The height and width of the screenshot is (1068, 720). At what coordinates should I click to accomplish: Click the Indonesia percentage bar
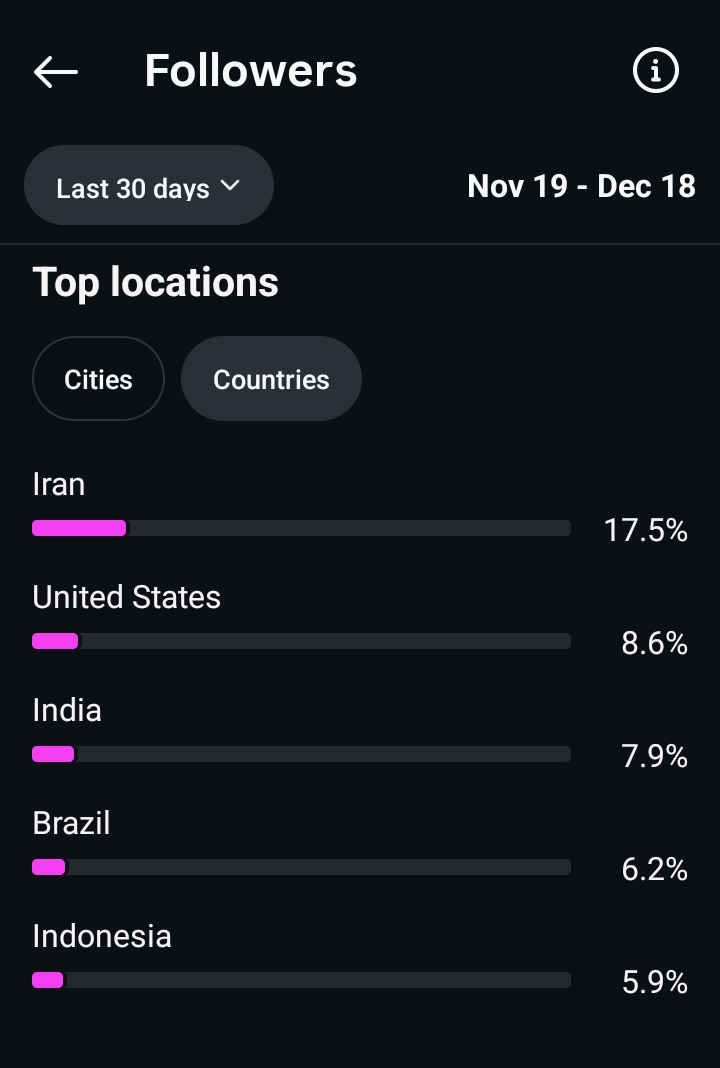(x=301, y=980)
